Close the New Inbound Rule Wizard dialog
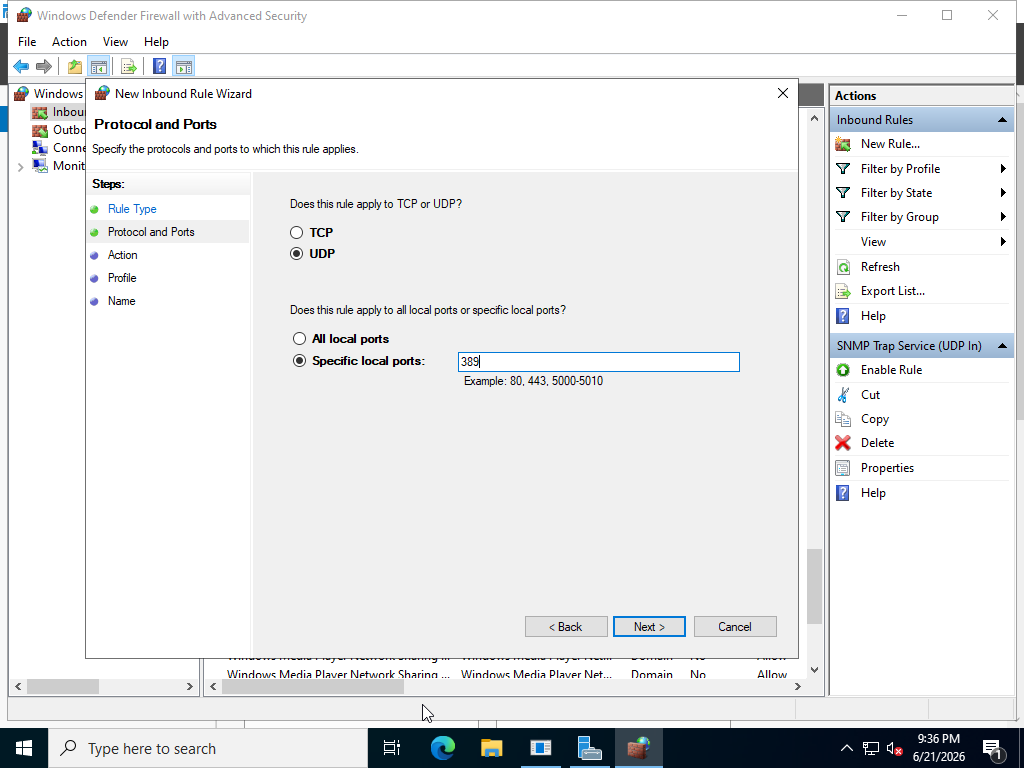Screen dimensions: 1024x768 (x=783, y=93)
